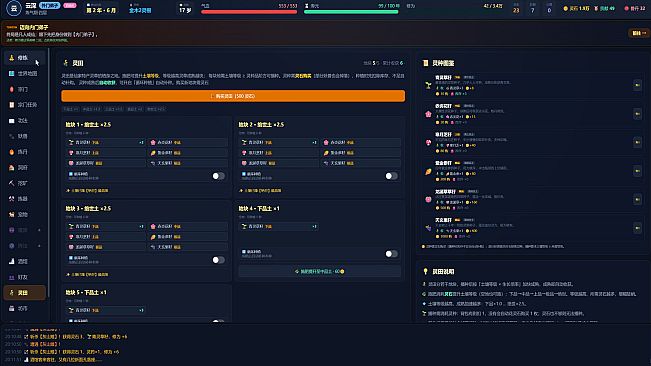651x366 pixels.
Task: Click the fertilize upgrade button in 地块 4
Action: pyautogui.click(x=320, y=271)
